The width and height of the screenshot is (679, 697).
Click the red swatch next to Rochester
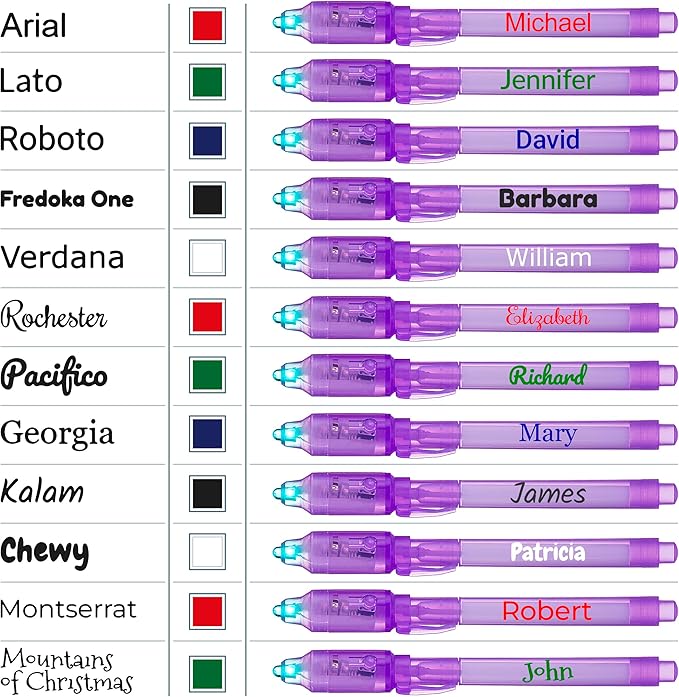[x=207, y=317]
